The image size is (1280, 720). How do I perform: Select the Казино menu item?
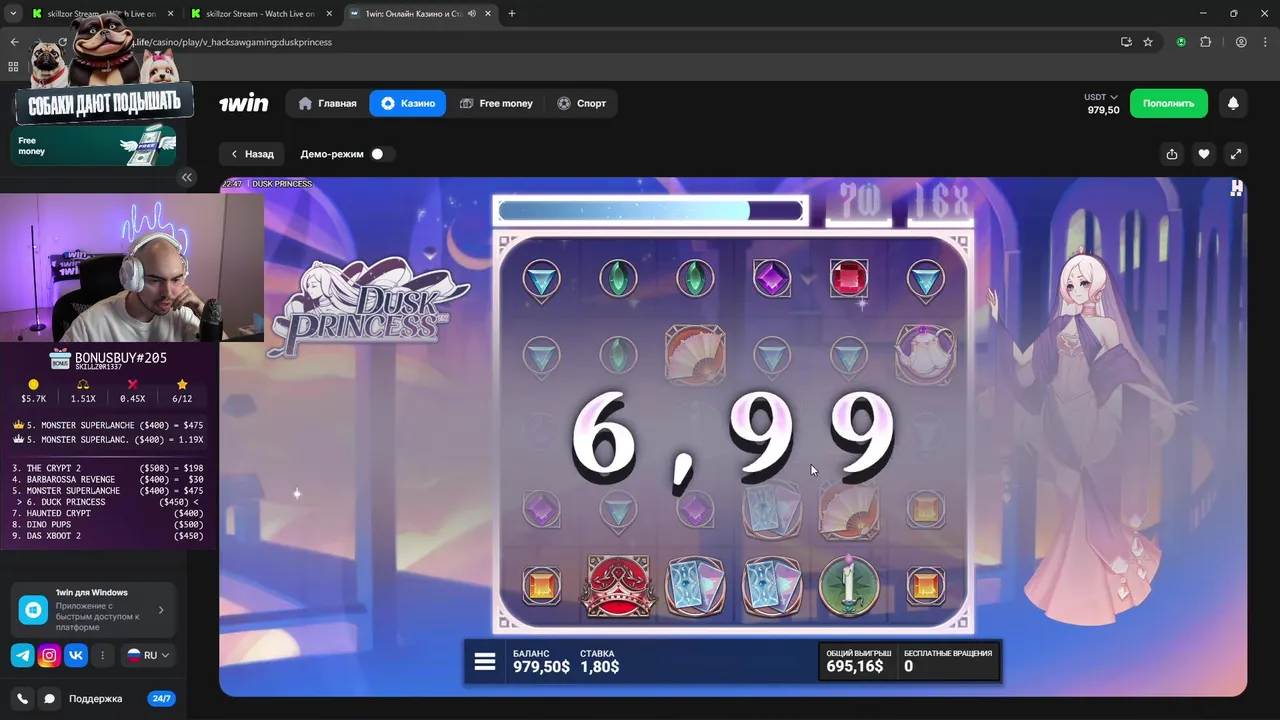408,103
